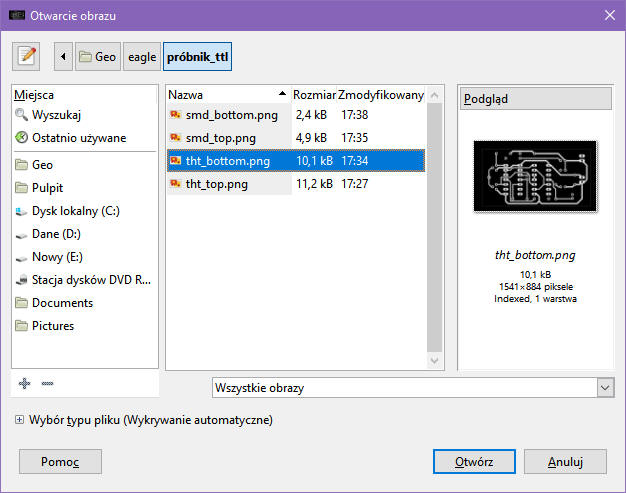Click the left arrow path scroll button
This screenshot has height=493, width=626.
(x=64, y=57)
